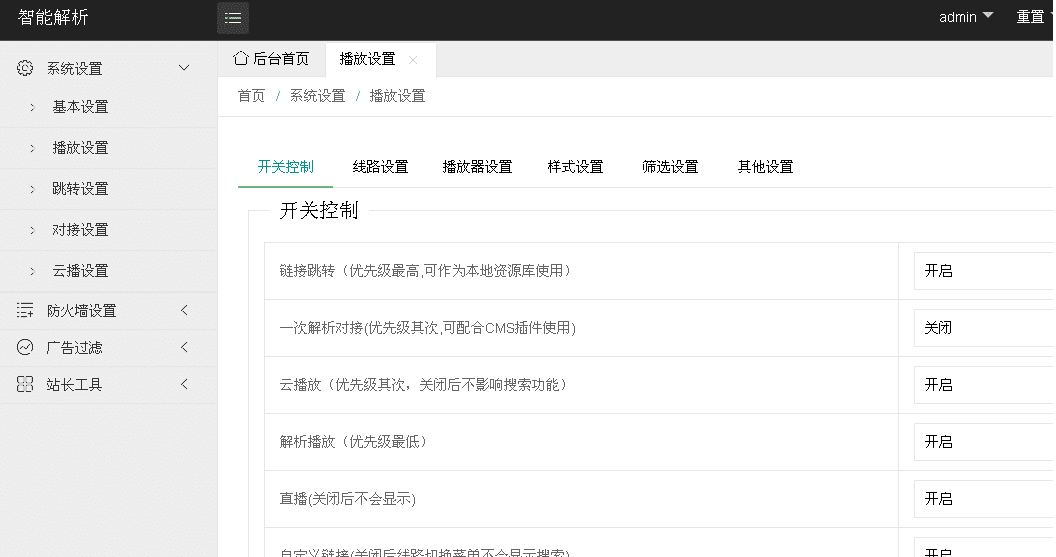1056x557 pixels.
Task: Collapse the 系统设置 sidebar section
Action: [x=184, y=68]
